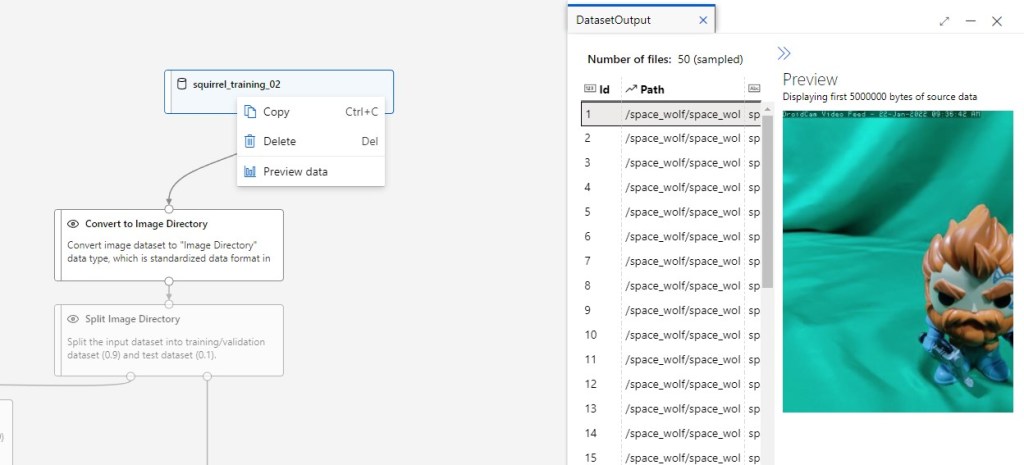
Task: Expand the DatasetOutput panel to full screen
Action: pos(944,21)
